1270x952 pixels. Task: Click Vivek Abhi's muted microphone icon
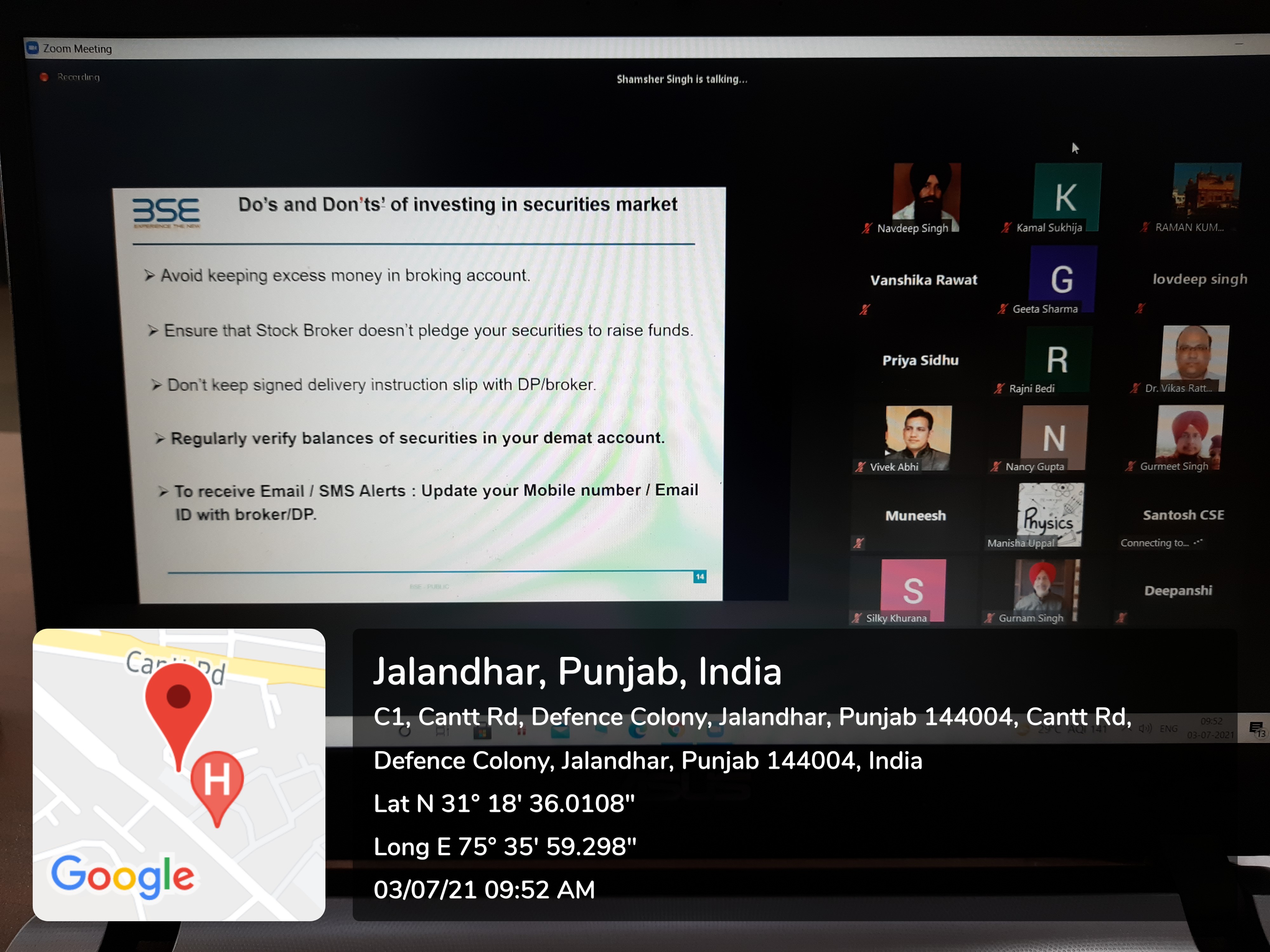860,467
